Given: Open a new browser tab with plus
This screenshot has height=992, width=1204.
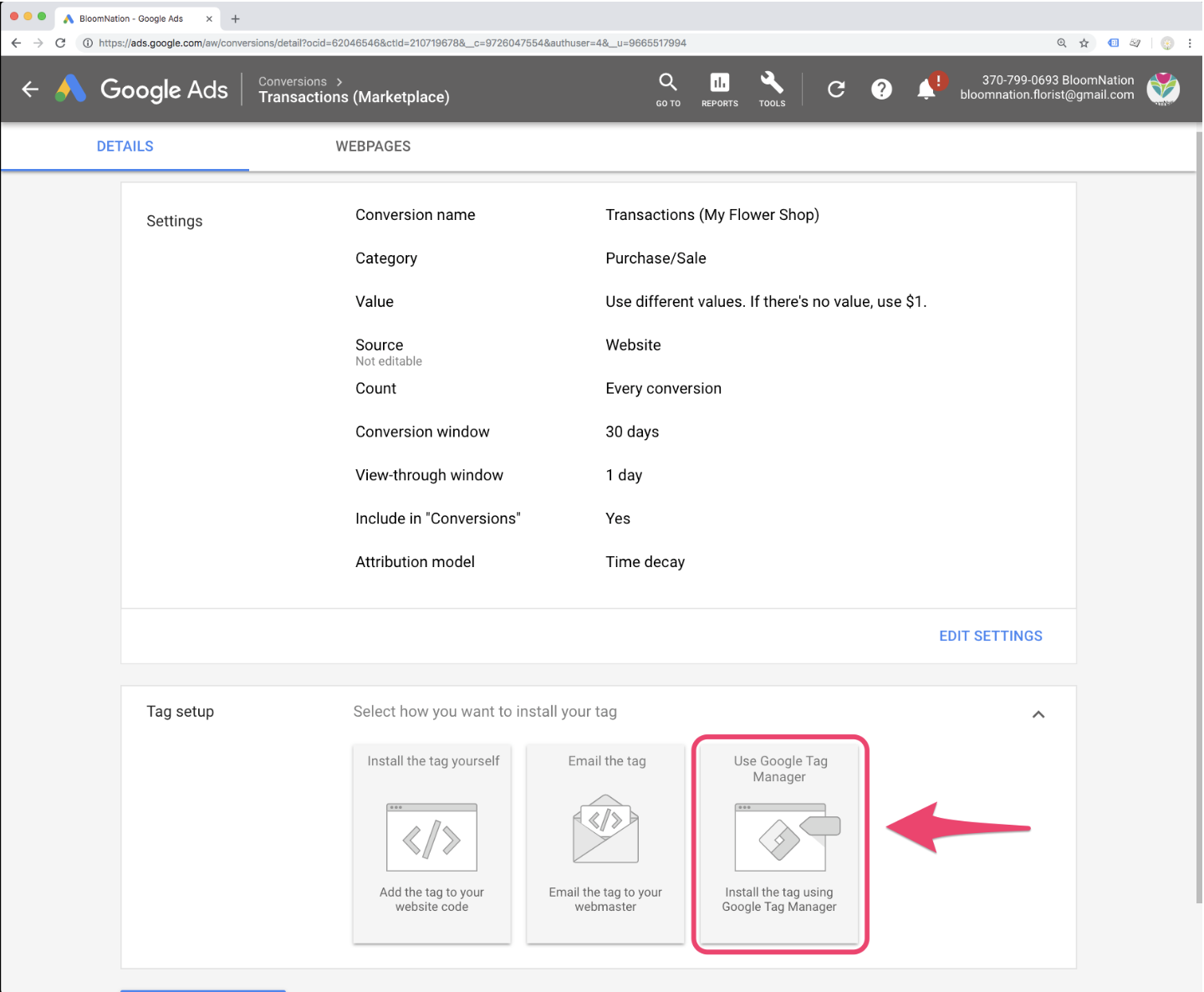Looking at the screenshot, I should point(235,18).
